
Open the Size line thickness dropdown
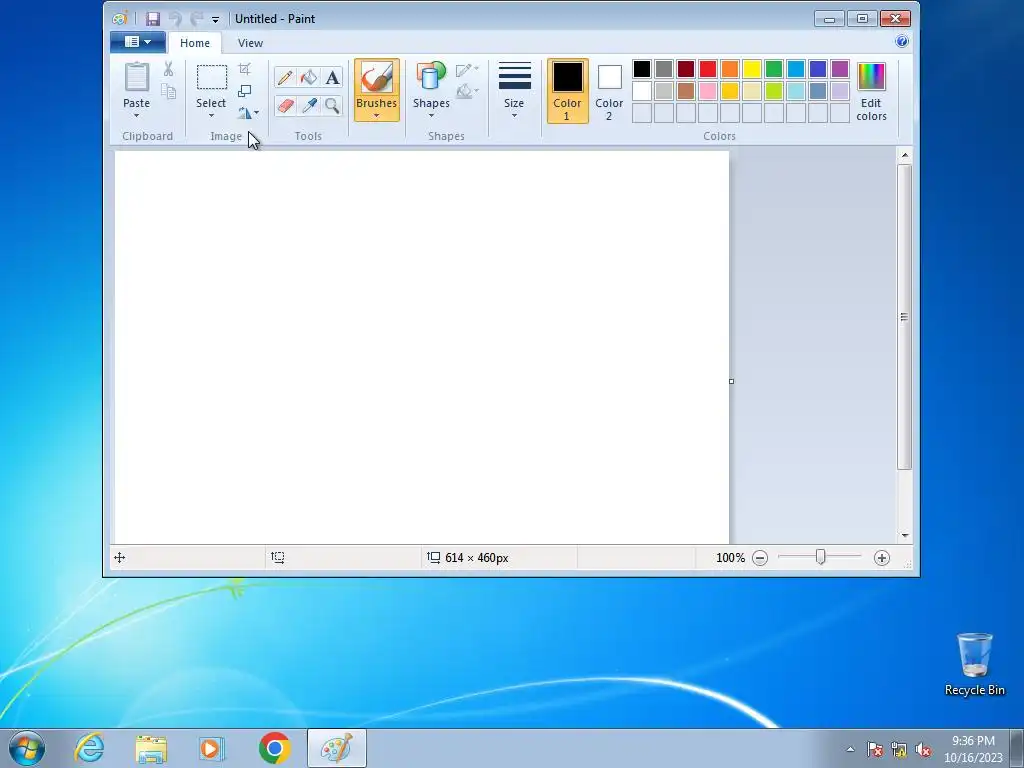point(514,91)
